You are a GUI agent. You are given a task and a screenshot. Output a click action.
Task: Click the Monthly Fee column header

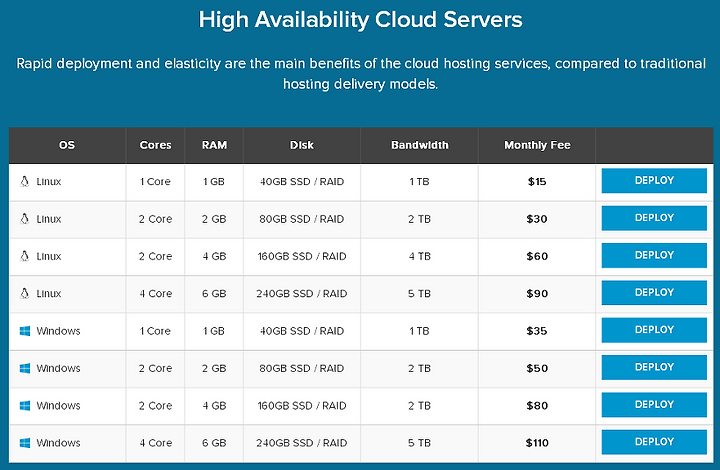(x=537, y=145)
